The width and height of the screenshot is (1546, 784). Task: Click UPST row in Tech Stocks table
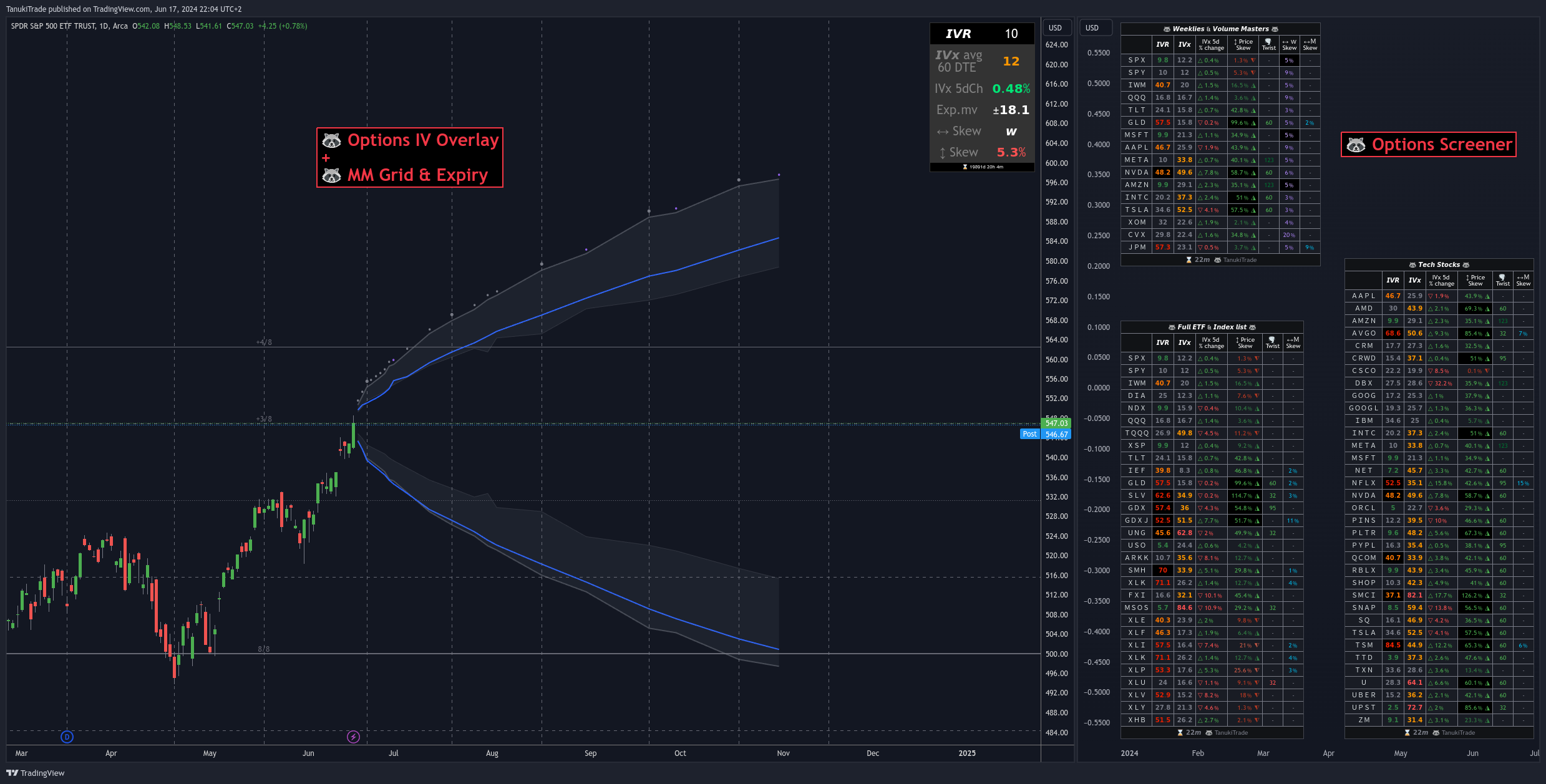[x=1439, y=708]
